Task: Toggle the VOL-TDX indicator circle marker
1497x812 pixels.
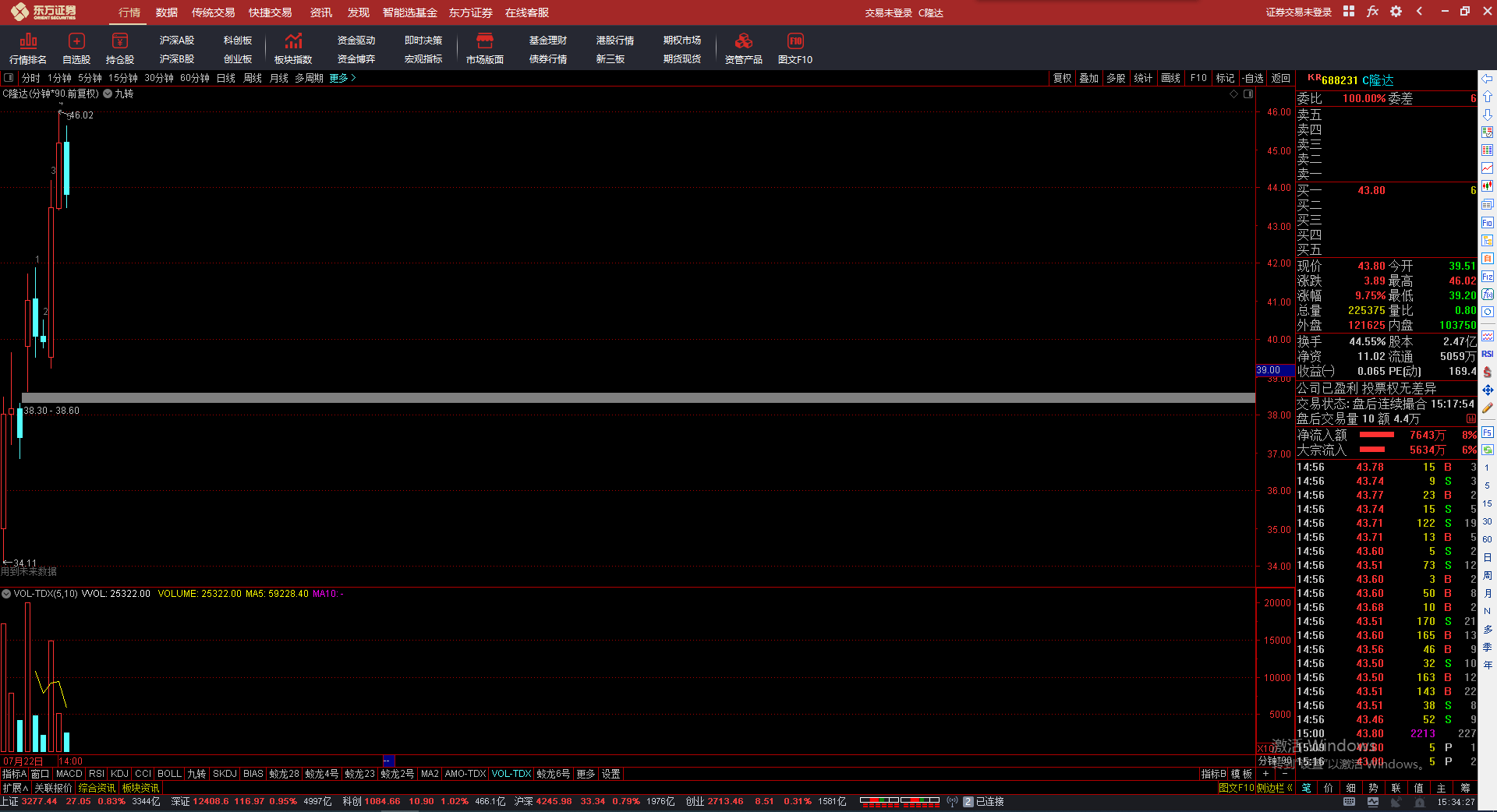Action: tap(6, 594)
